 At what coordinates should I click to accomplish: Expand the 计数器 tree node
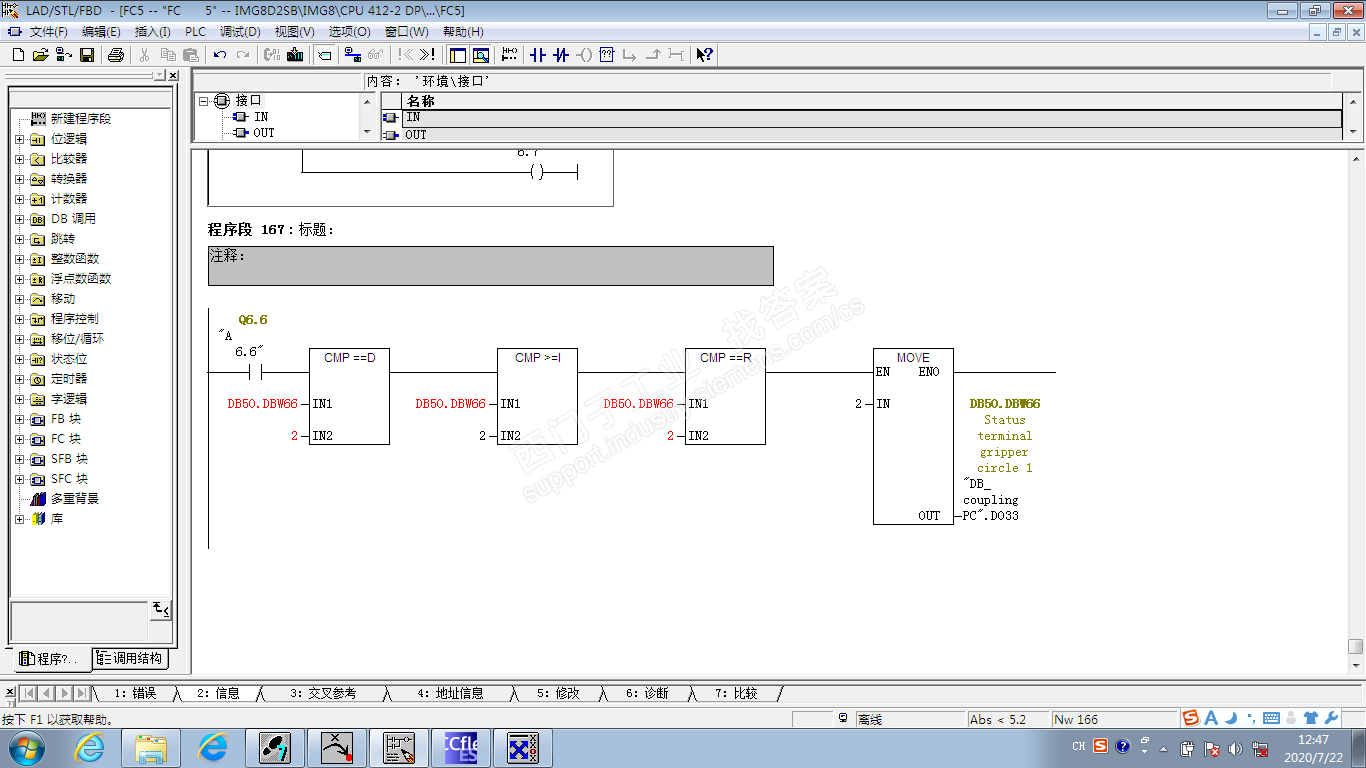[19, 199]
